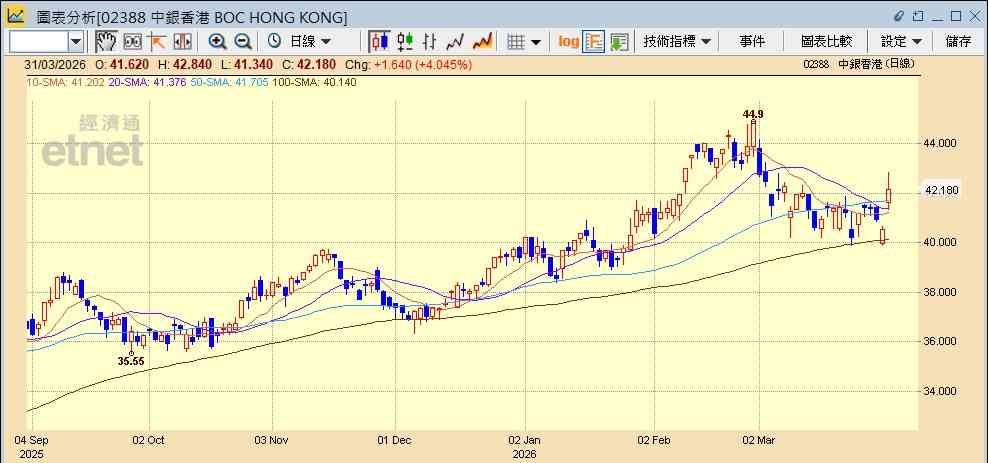Click the 38.000 price axis label
989x463 pixels.
tap(940, 292)
